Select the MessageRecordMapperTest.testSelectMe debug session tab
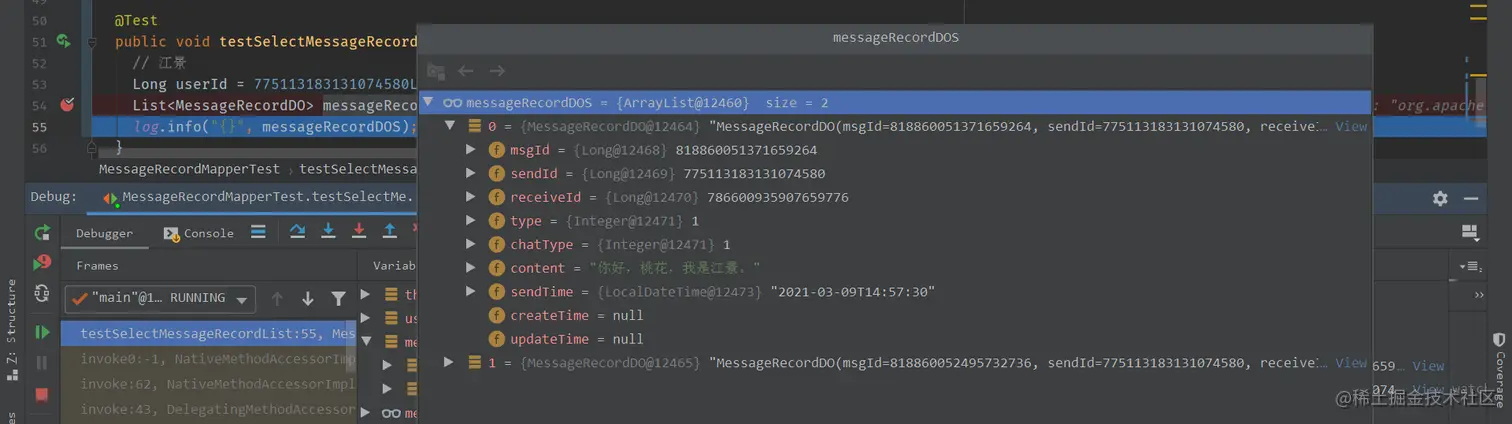The width and height of the screenshot is (1512, 424). pyautogui.click(x=258, y=197)
